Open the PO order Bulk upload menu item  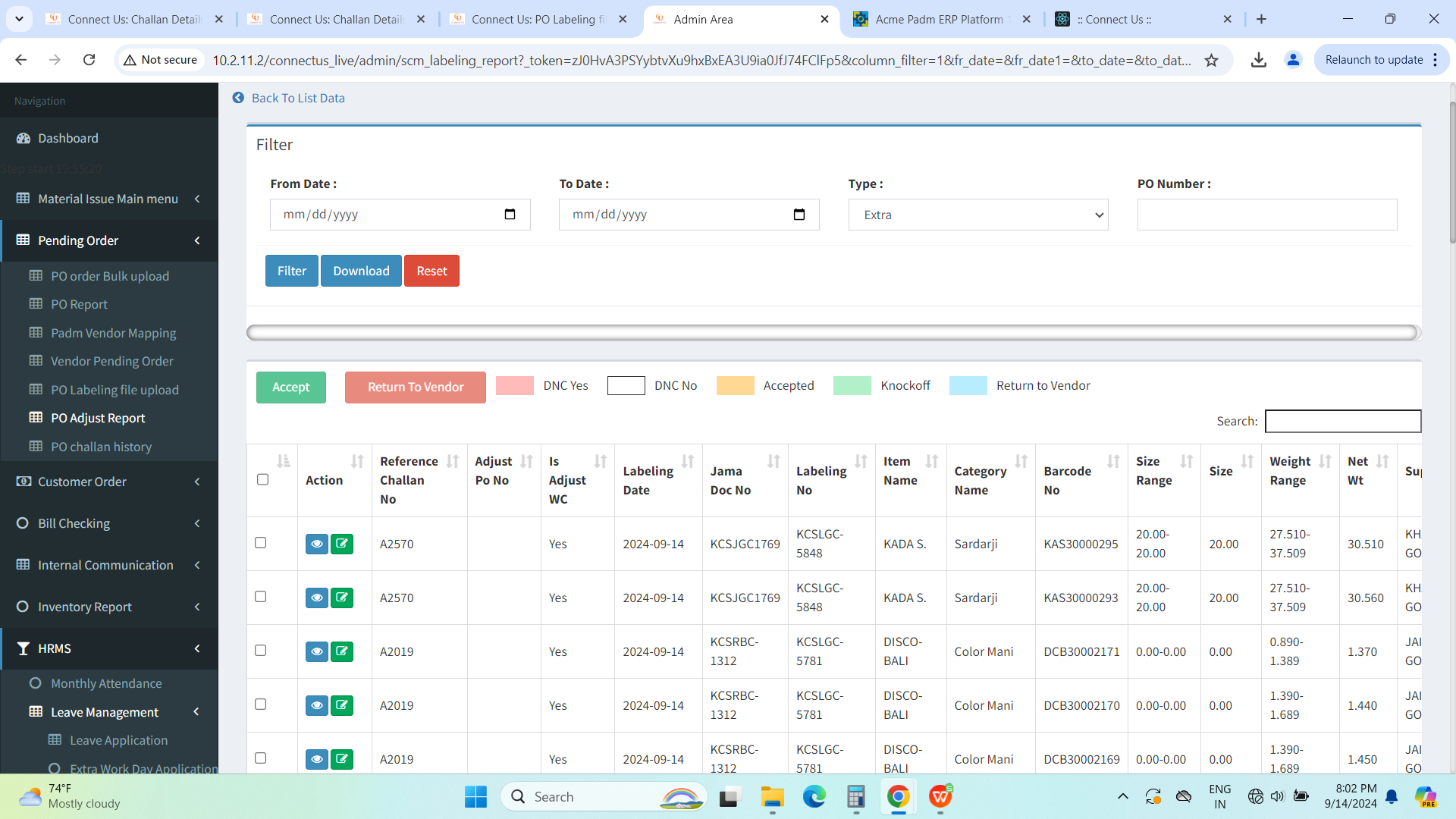coord(109,276)
